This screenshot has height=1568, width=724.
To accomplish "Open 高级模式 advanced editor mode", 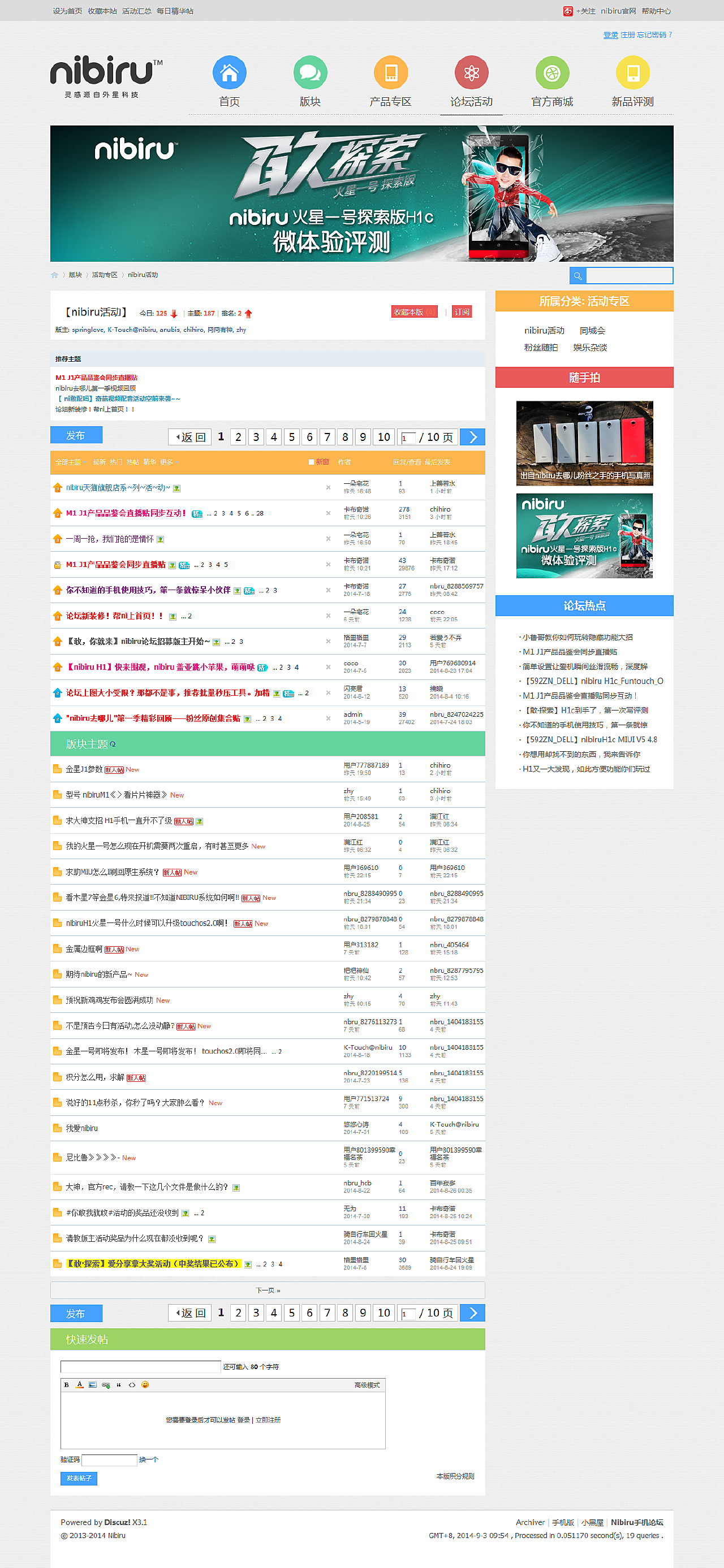I will coord(367,1385).
